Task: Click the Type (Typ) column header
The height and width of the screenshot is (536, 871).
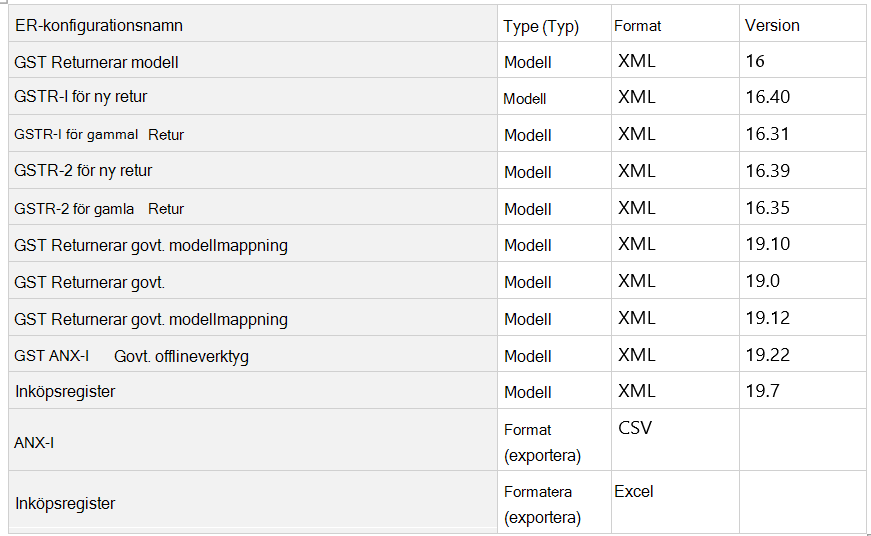Action: point(554,25)
